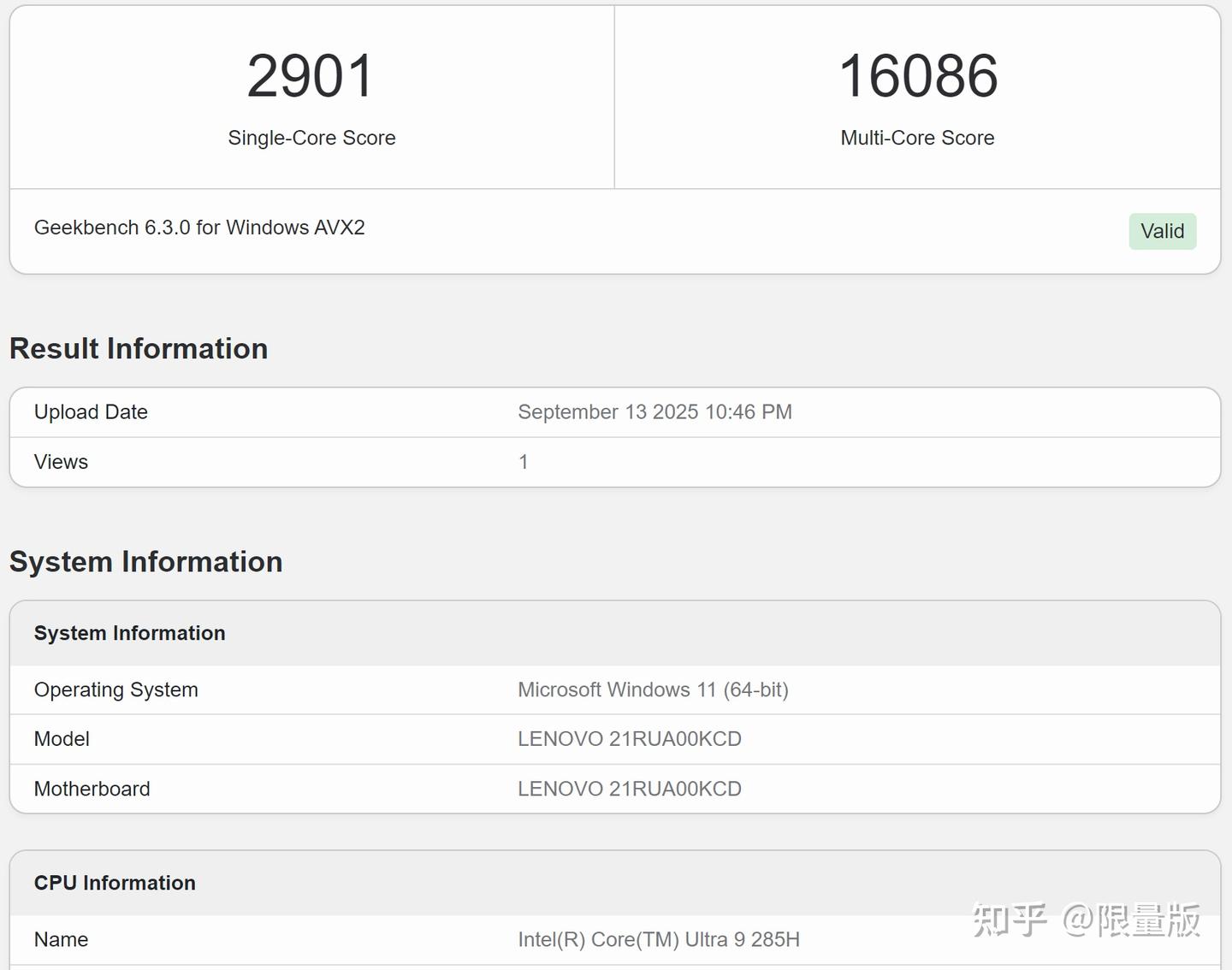Click the Operating System row label
Image resolution: width=1232 pixels, height=970 pixels.
coord(115,689)
